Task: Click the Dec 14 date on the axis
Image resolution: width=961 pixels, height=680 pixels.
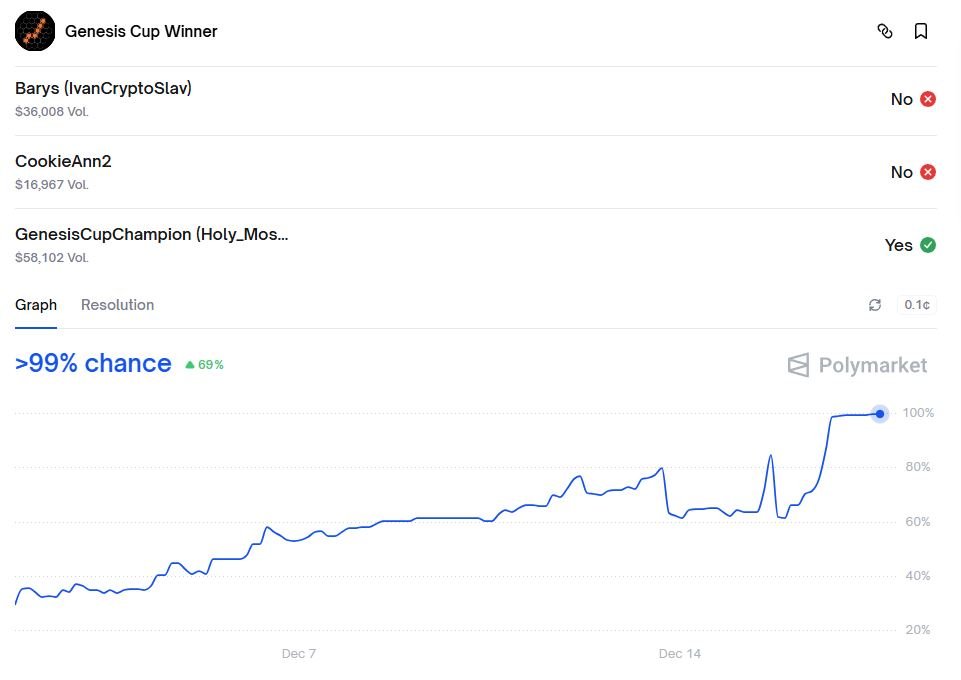Action: pos(680,654)
